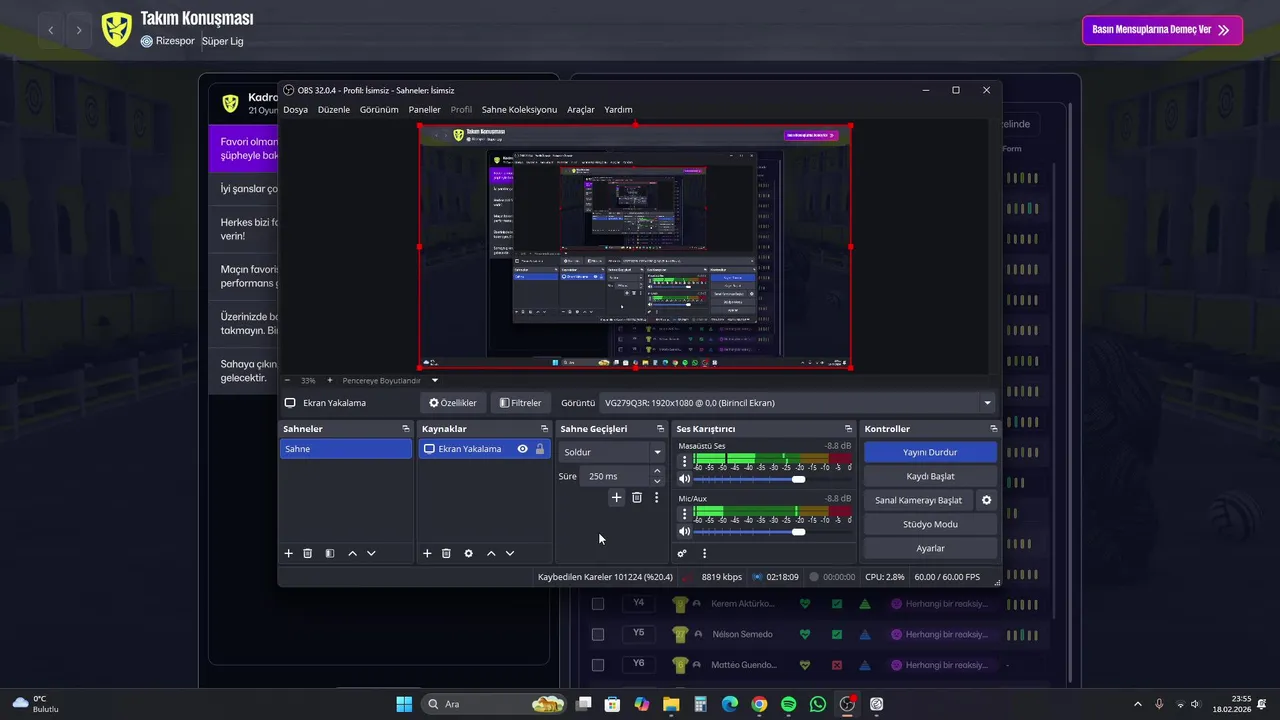This screenshot has height=720, width=1280.
Task: Undock the Kontroller panel
Action: [x=993, y=429]
